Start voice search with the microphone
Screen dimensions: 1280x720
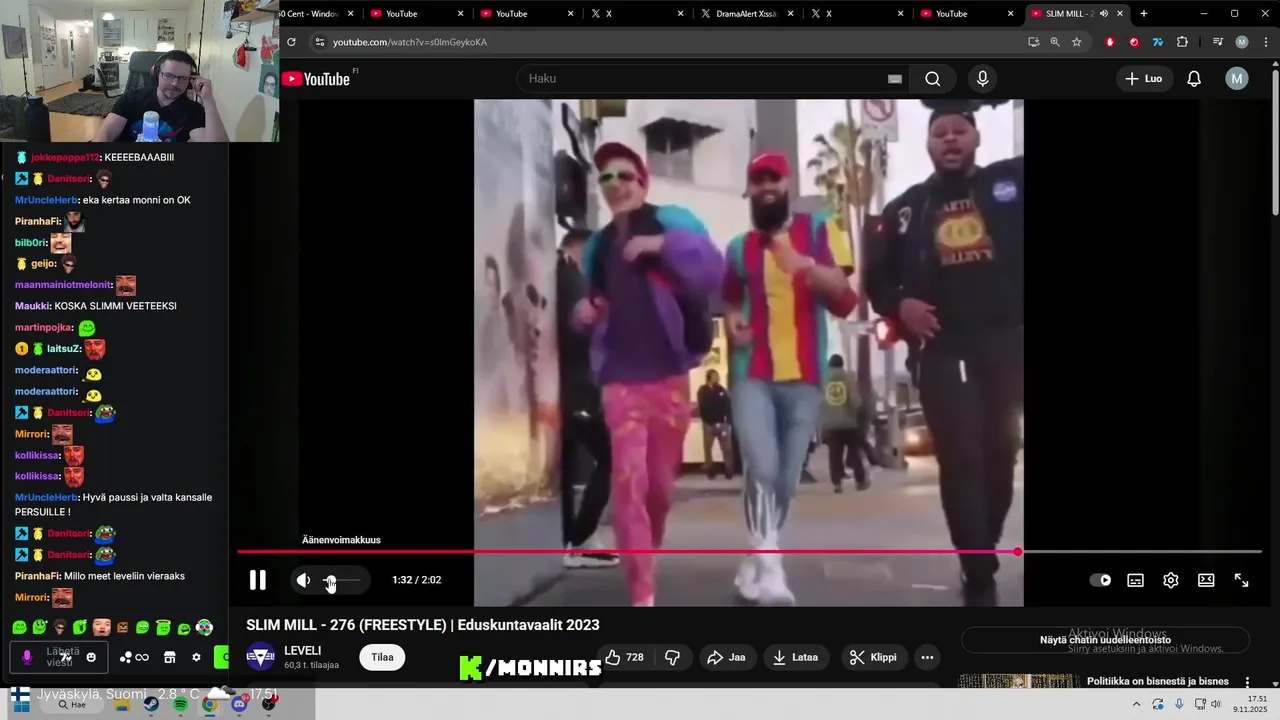(x=982, y=79)
